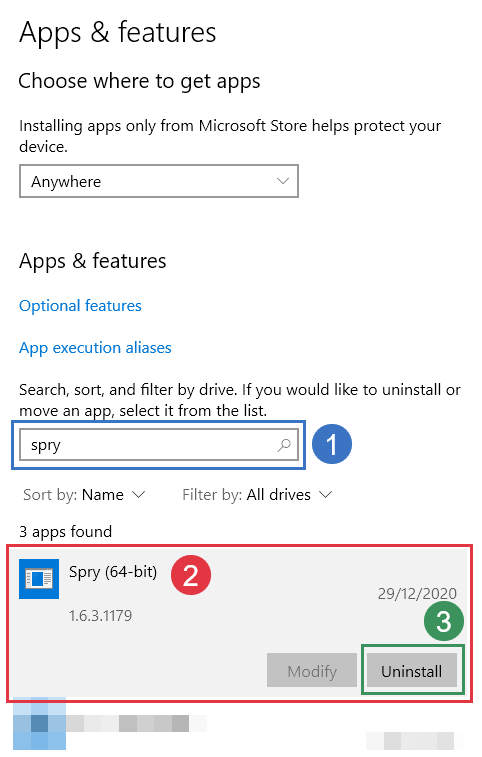The width and height of the screenshot is (482, 757).
Task: Open the Optional features link
Action: [x=80, y=306]
